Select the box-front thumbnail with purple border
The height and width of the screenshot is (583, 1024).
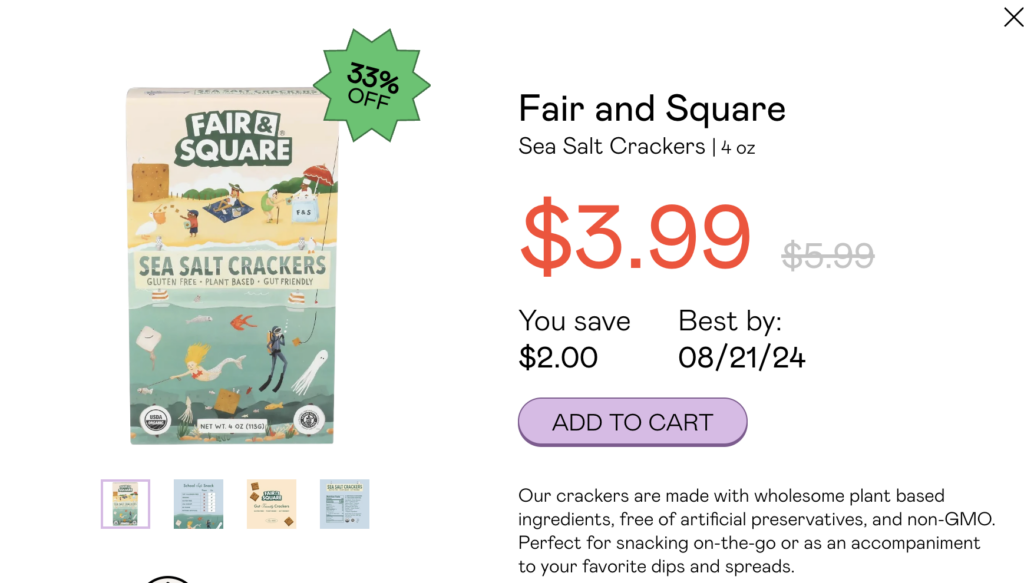click(x=125, y=504)
